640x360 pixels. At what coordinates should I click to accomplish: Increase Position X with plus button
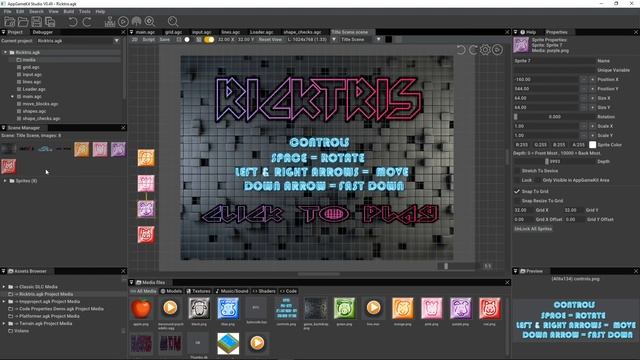(x=593, y=80)
